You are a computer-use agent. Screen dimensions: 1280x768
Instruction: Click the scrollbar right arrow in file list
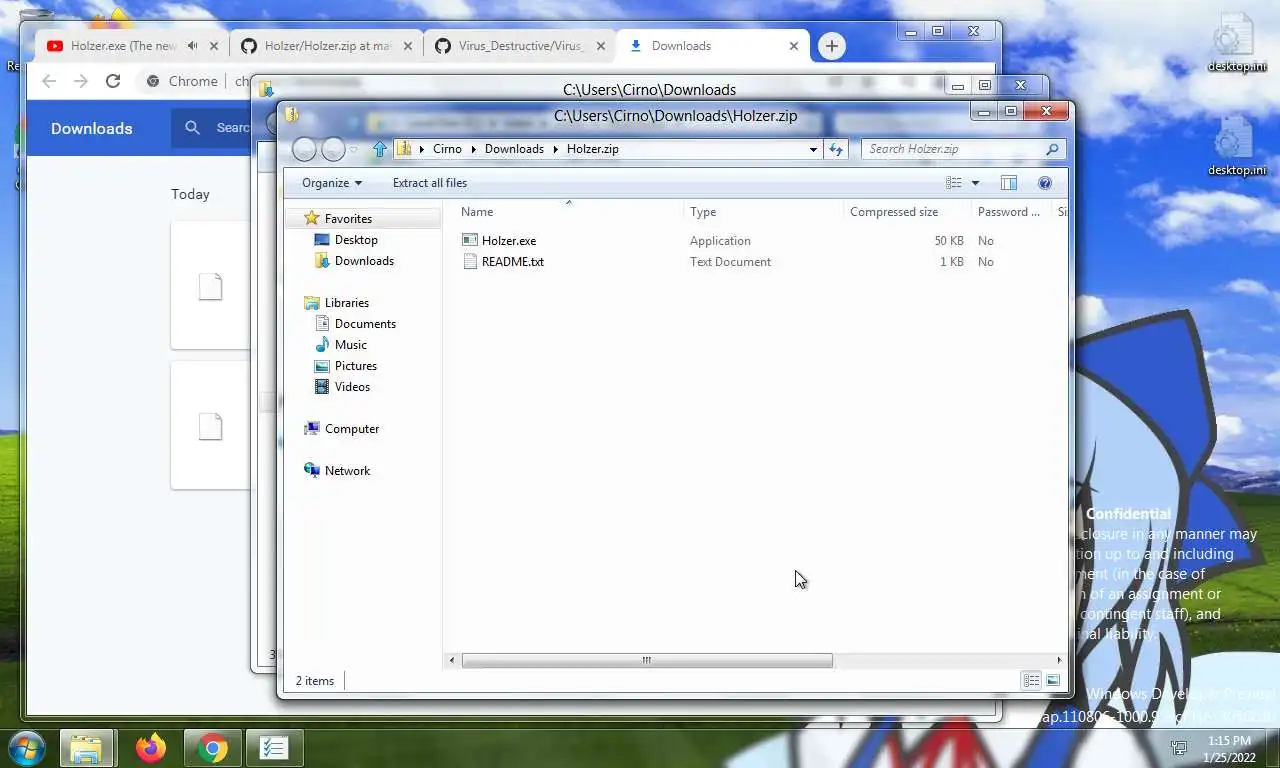pos(1059,660)
